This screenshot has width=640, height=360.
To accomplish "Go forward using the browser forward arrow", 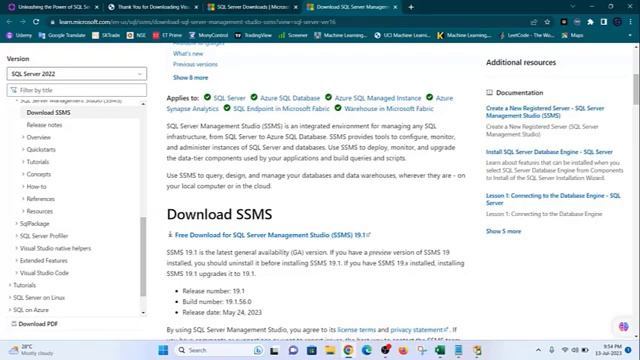I will 22,22.
